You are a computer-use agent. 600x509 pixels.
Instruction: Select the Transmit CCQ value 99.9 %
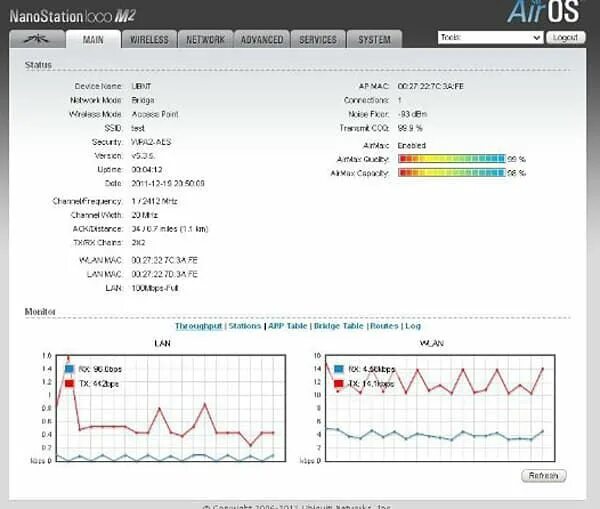point(410,128)
